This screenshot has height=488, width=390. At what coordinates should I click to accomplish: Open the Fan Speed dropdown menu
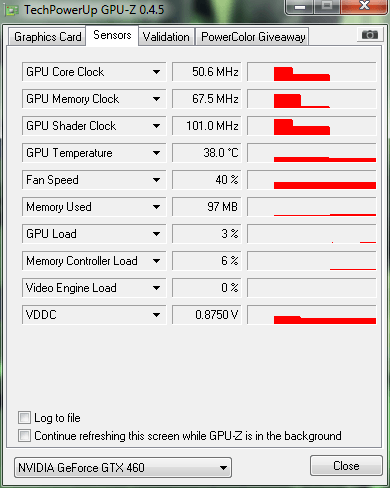[156, 180]
